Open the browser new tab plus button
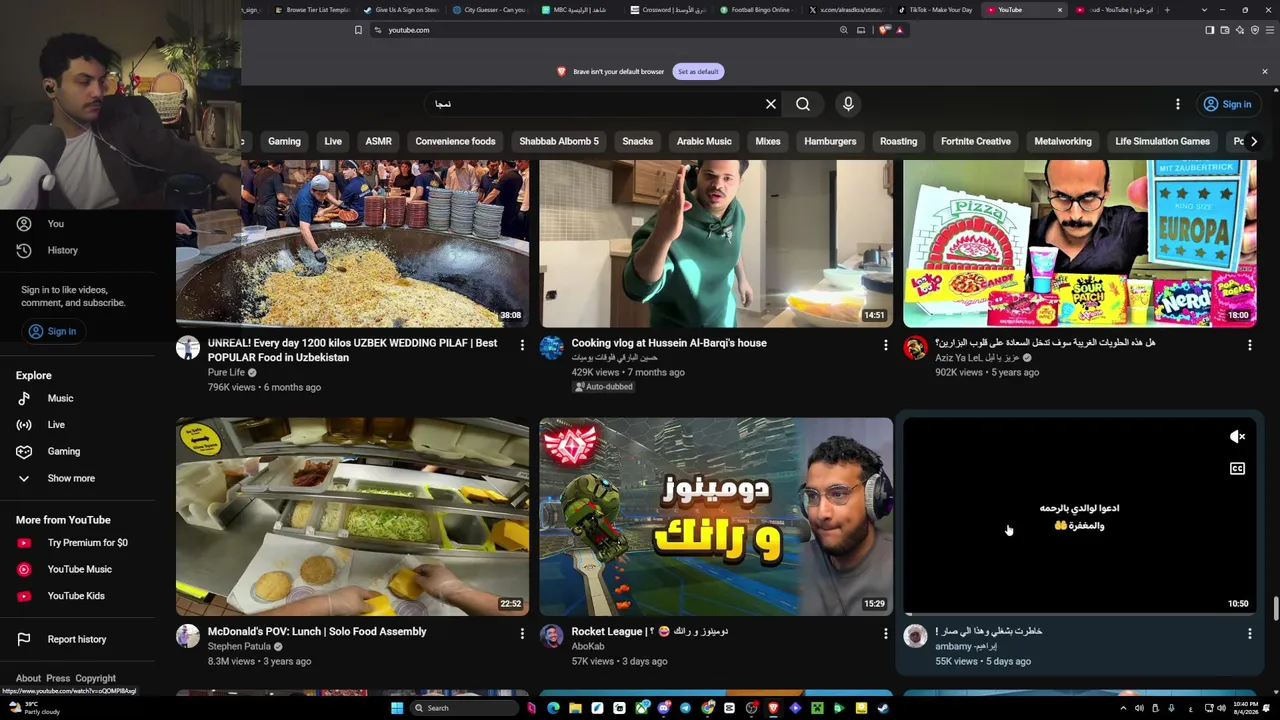The height and width of the screenshot is (720, 1280). pyautogui.click(x=1167, y=10)
